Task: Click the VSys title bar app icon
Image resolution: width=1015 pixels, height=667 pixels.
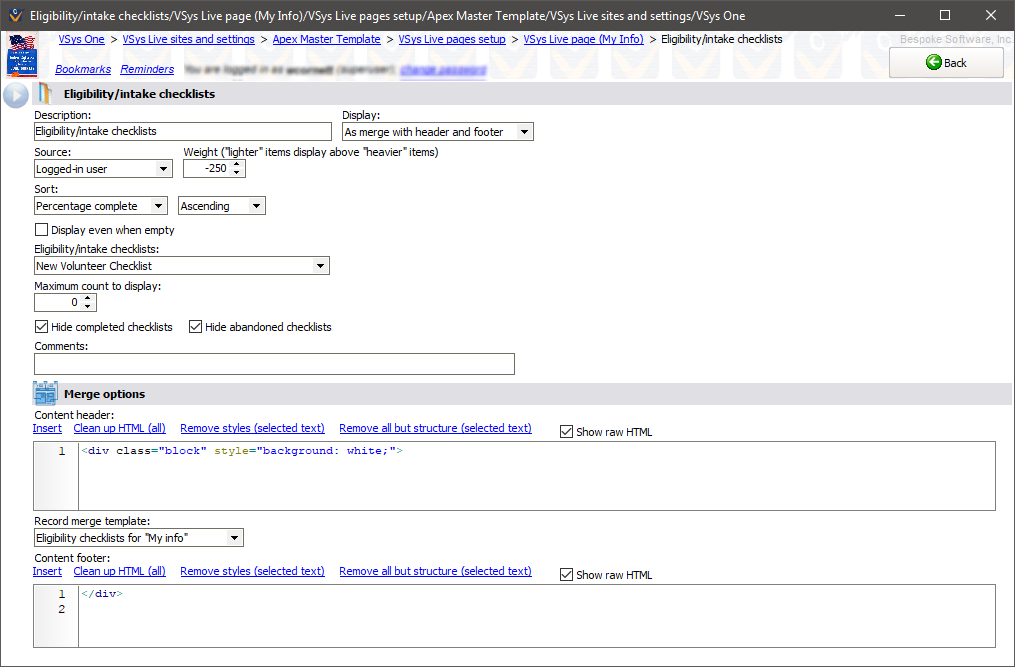Action: tap(15, 16)
